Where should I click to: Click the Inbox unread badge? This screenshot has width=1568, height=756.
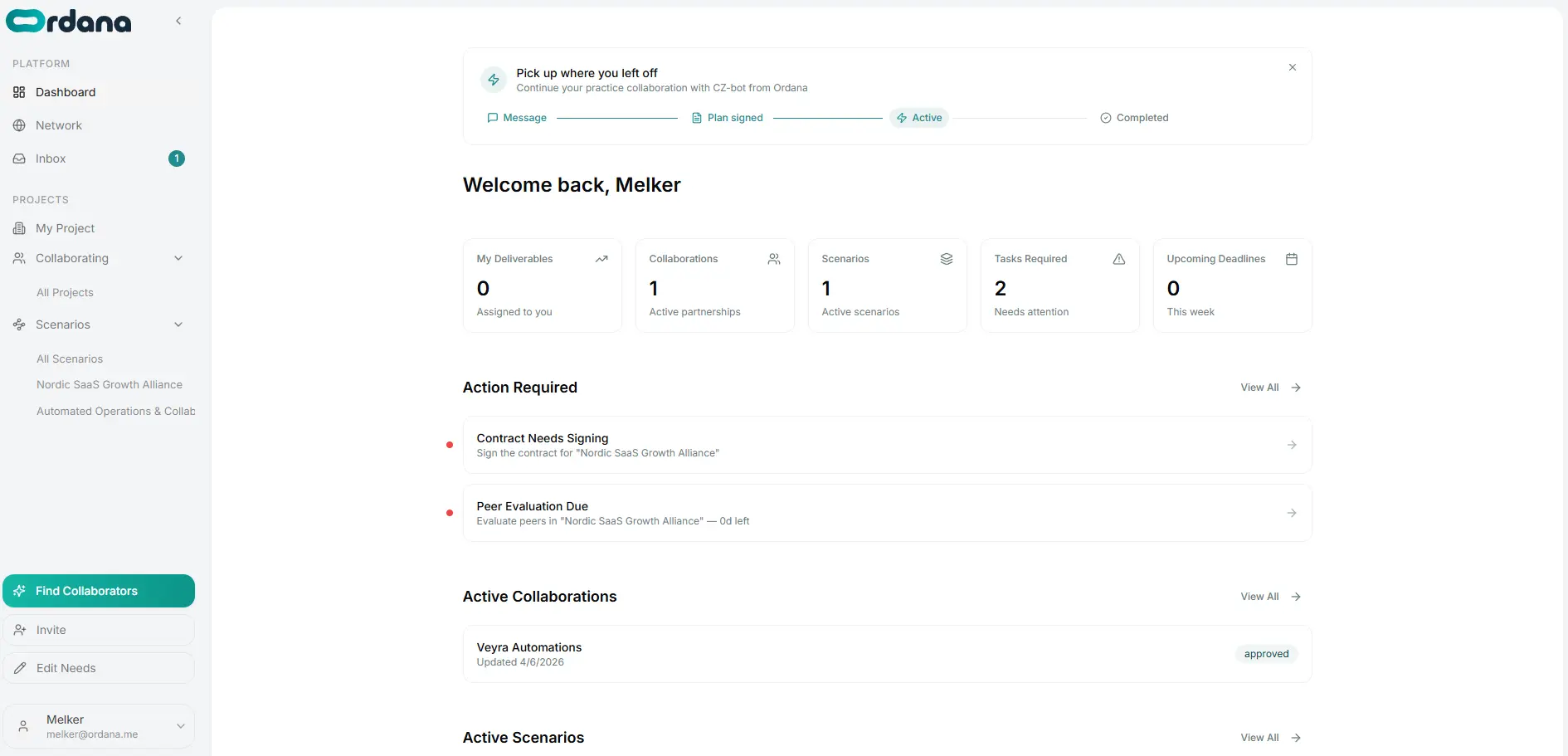tap(177, 159)
